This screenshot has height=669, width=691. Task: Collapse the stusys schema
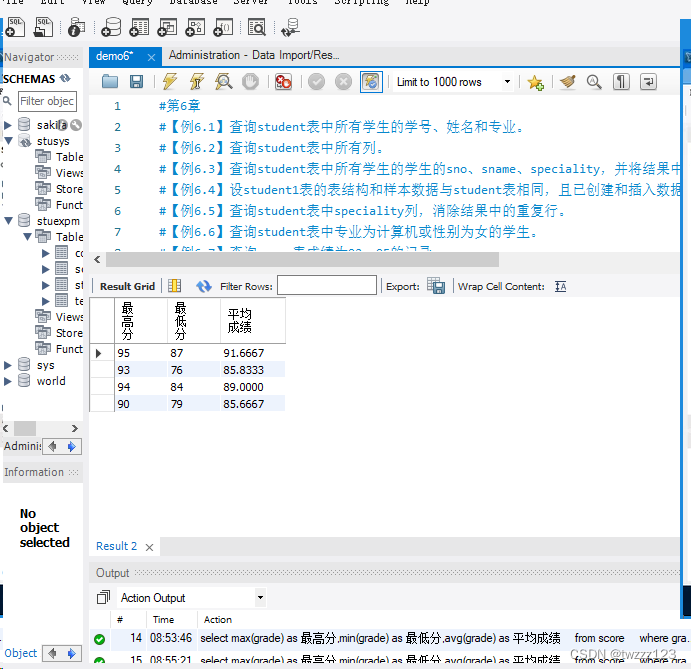(x=8, y=141)
